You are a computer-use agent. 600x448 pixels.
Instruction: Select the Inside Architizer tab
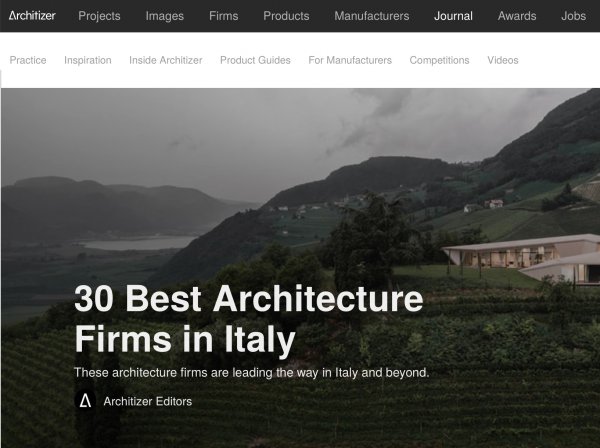(x=166, y=60)
